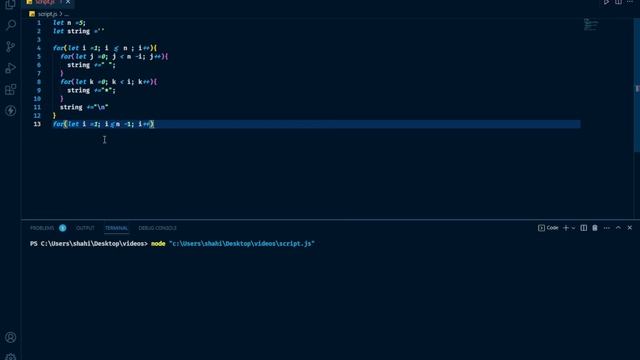Maximize the panel with chevron up
This screenshot has width=640, height=360.
coord(618,228)
